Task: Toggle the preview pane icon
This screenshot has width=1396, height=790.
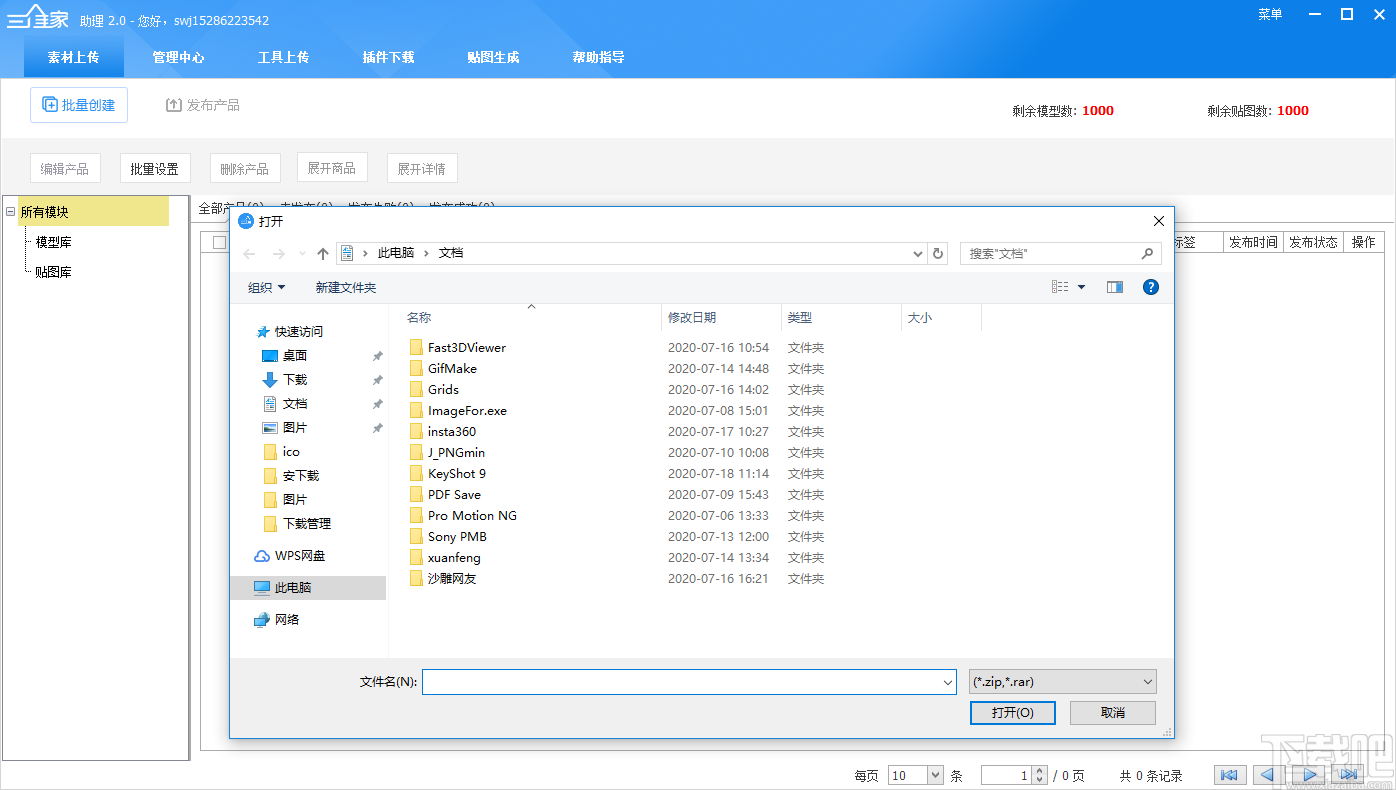Action: 1115,287
